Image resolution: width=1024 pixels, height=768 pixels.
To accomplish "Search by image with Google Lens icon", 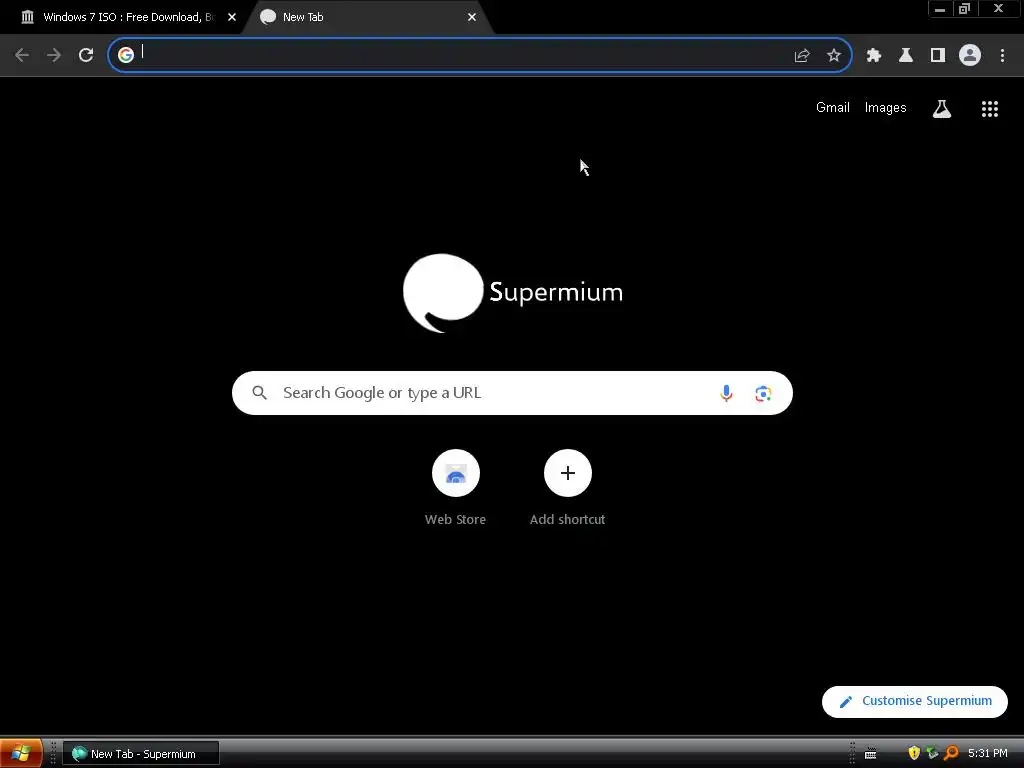I will pos(763,393).
